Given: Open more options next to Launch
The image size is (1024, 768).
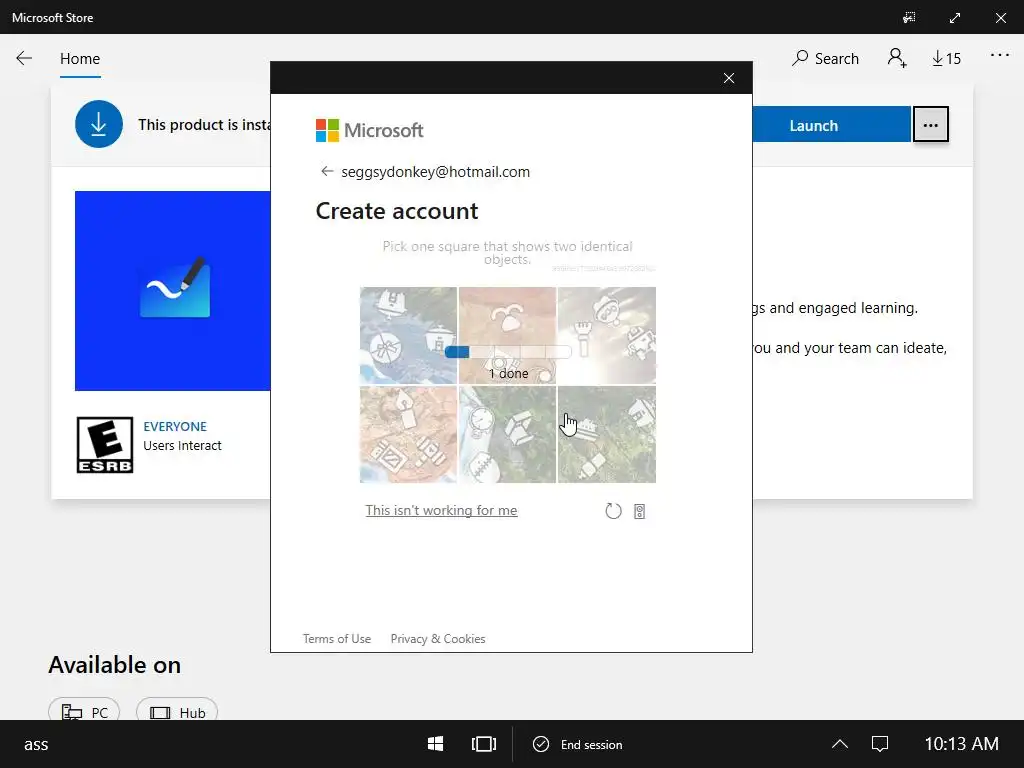Looking at the screenshot, I should tap(931, 125).
